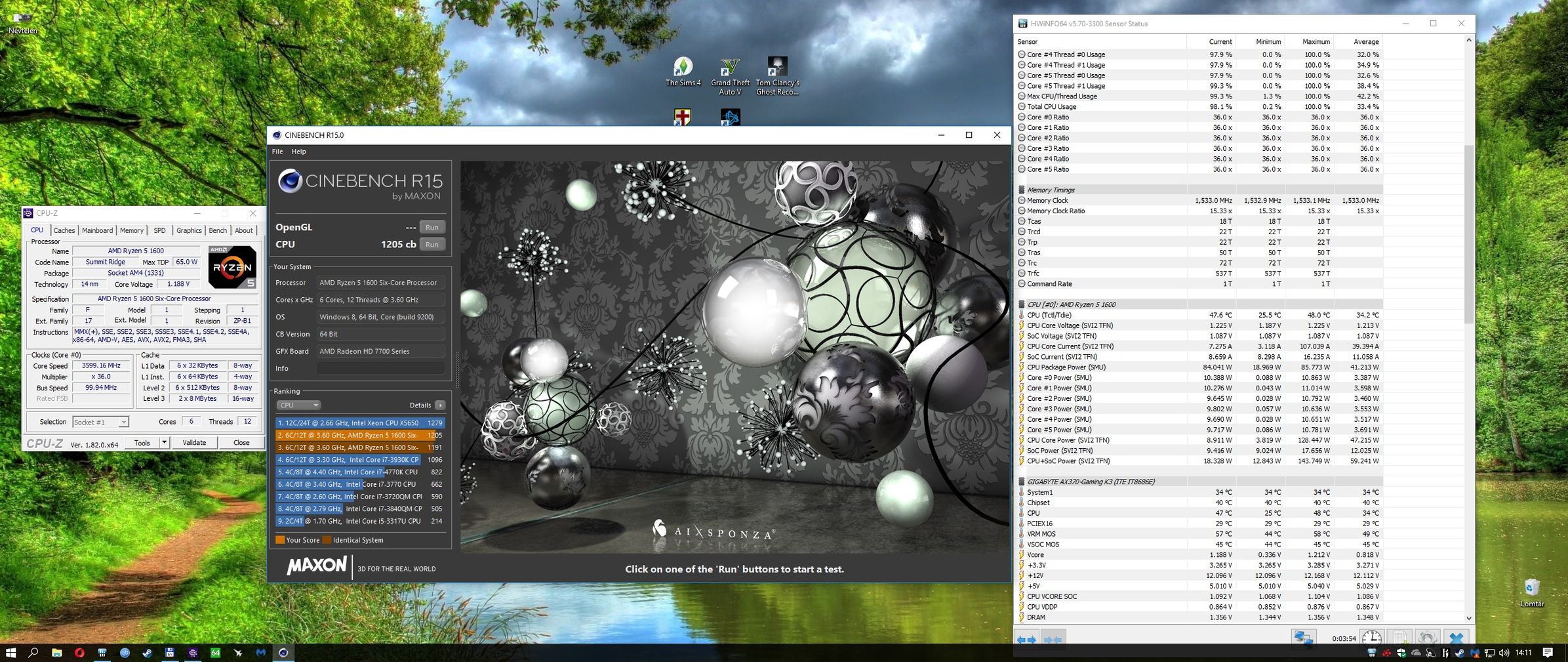Collapse the Memory Timings sensor group
This screenshot has width=1568, height=662.
(x=1021, y=190)
